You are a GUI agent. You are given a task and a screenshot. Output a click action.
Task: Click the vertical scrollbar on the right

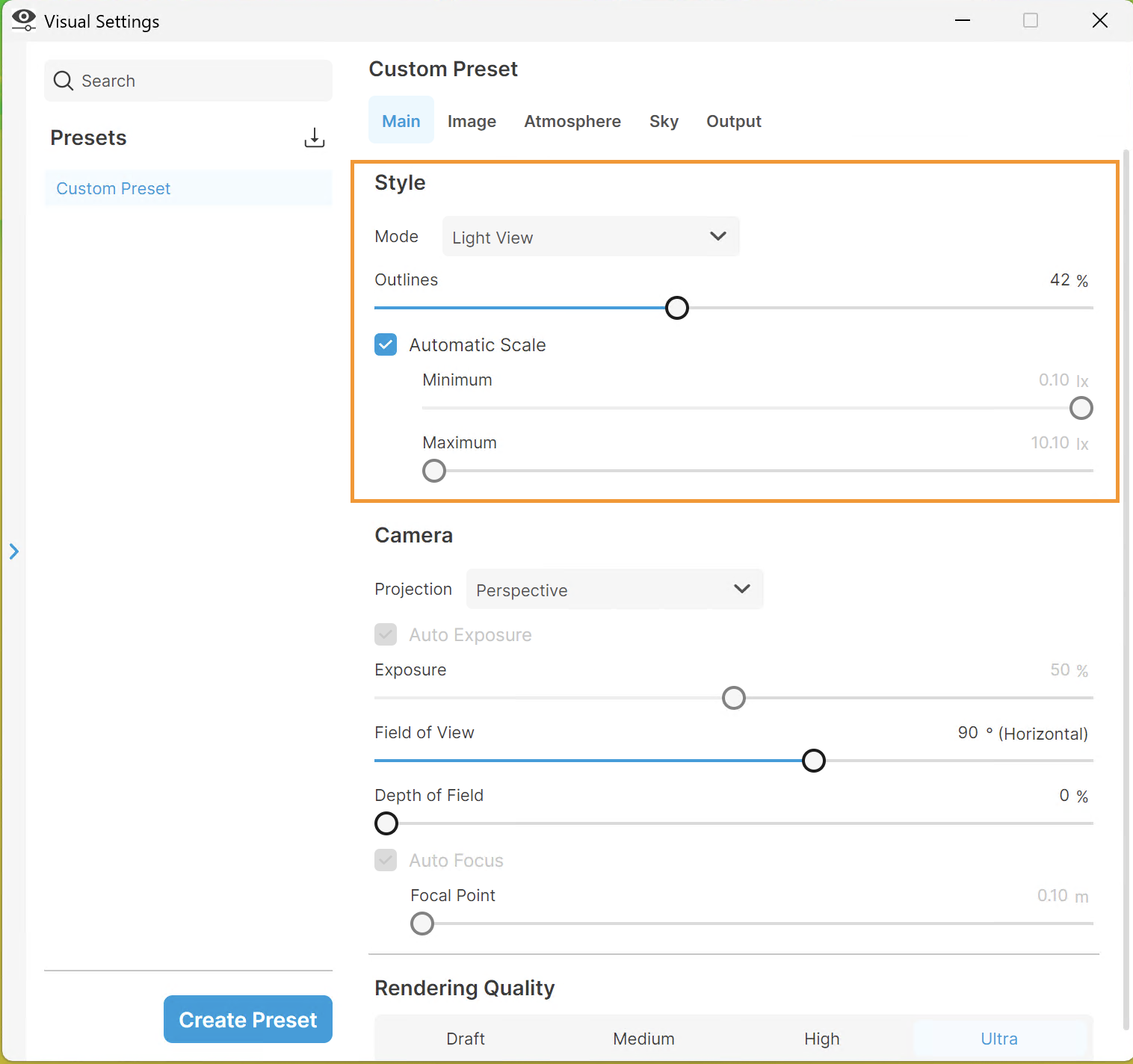pos(1126,589)
